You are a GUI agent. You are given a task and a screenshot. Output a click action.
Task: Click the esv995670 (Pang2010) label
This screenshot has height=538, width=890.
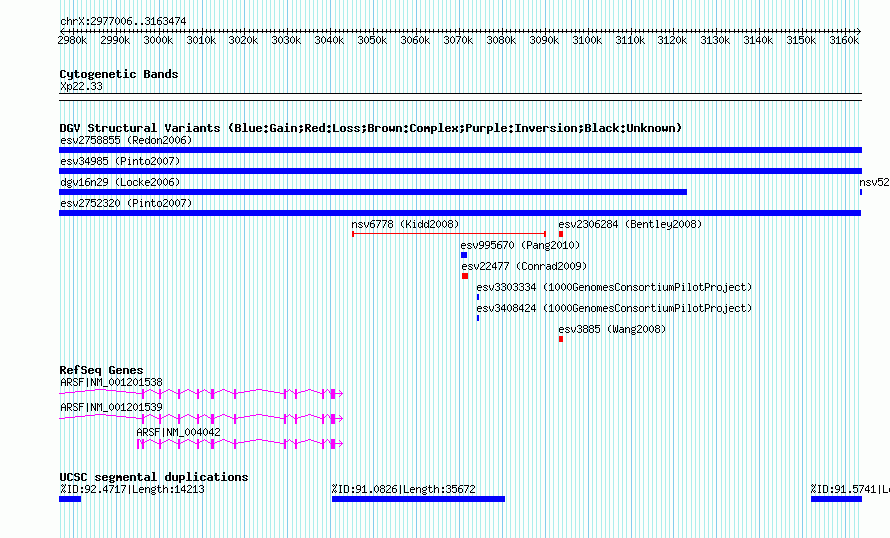pyautogui.click(x=520, y=245)
